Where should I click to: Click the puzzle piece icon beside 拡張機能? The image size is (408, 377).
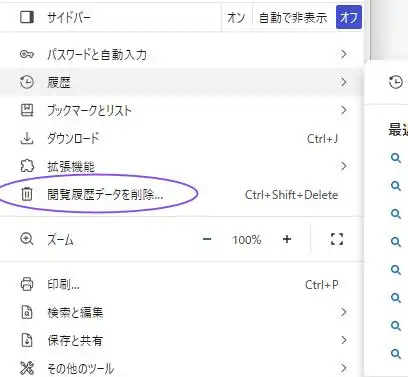tap(27, 166)
